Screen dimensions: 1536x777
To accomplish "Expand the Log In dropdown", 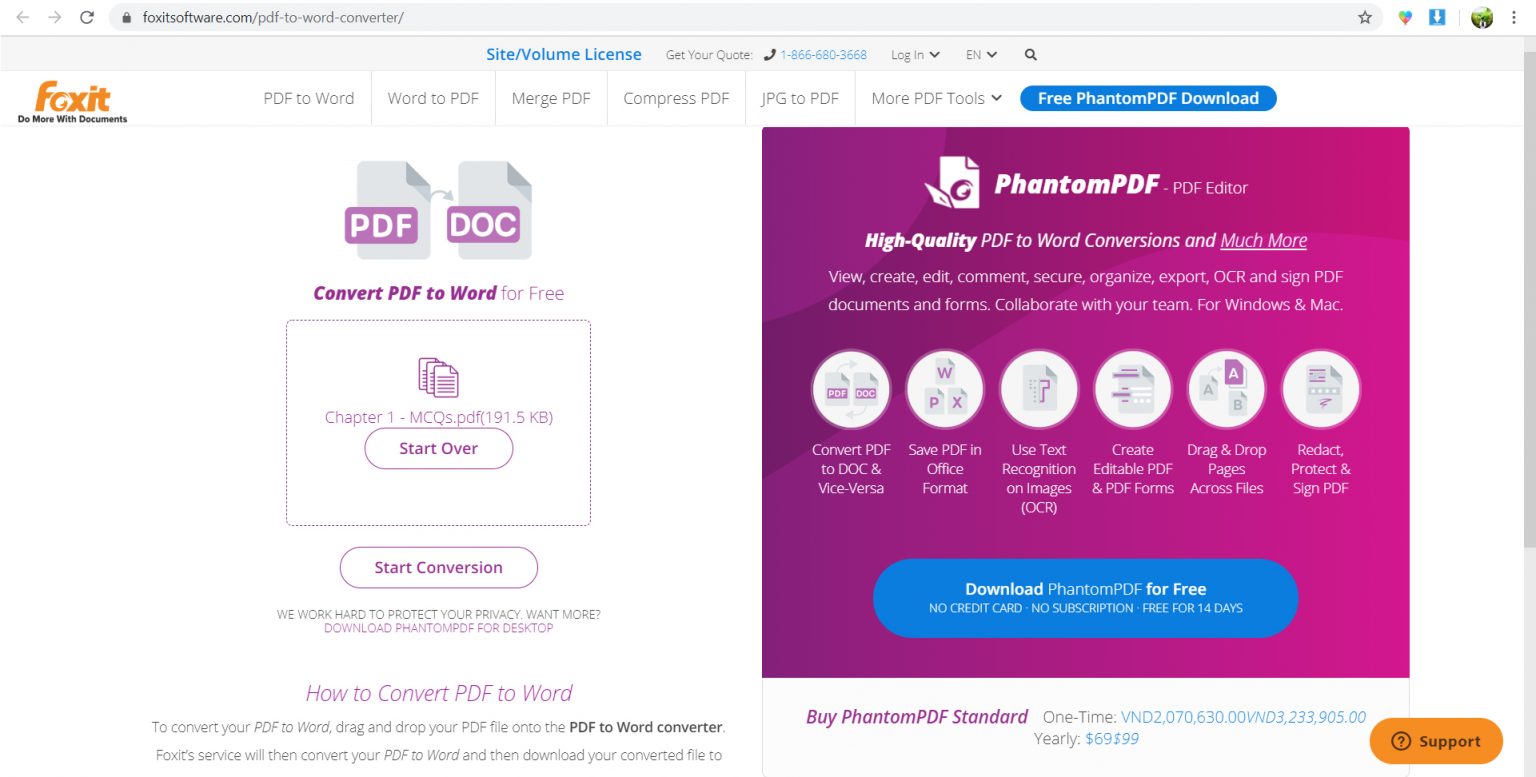I will (915, 55).
